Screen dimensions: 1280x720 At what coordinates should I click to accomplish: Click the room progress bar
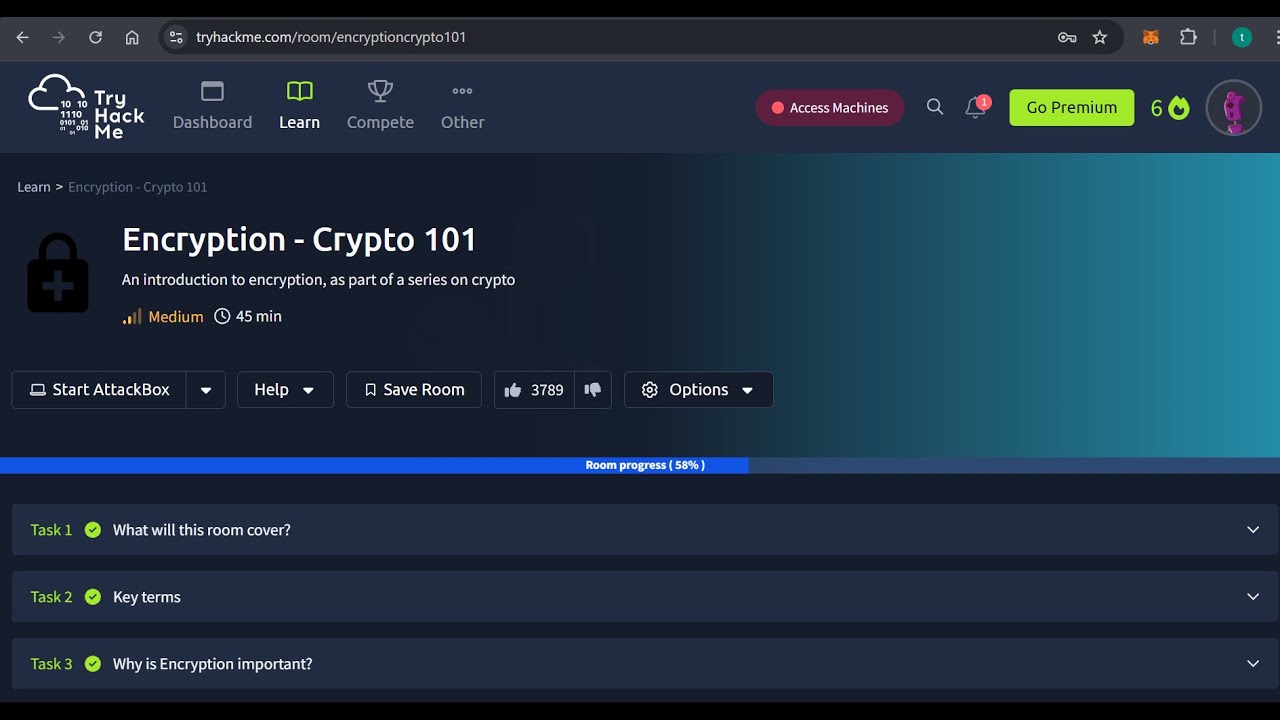coord(640,465)
